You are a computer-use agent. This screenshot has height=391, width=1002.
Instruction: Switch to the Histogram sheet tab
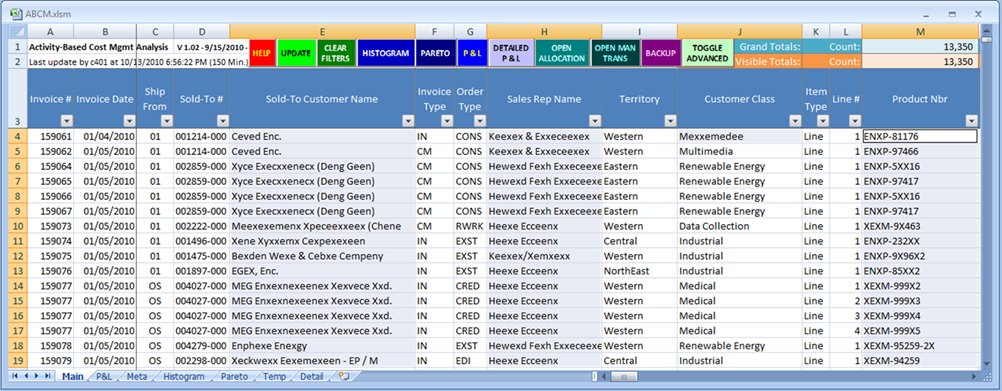[x=183, y=376]
